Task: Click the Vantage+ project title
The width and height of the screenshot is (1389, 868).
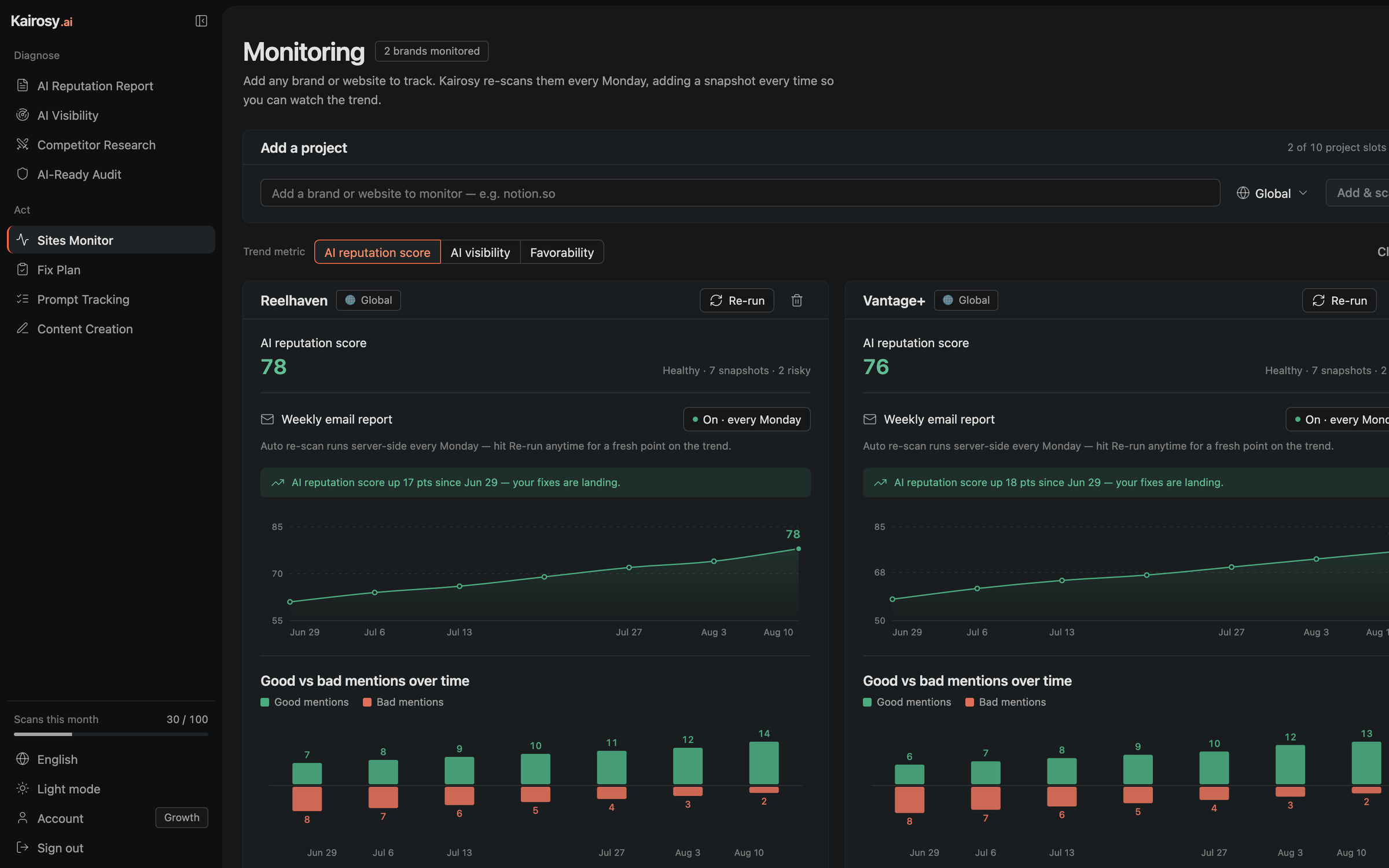Action: [894, 300]
